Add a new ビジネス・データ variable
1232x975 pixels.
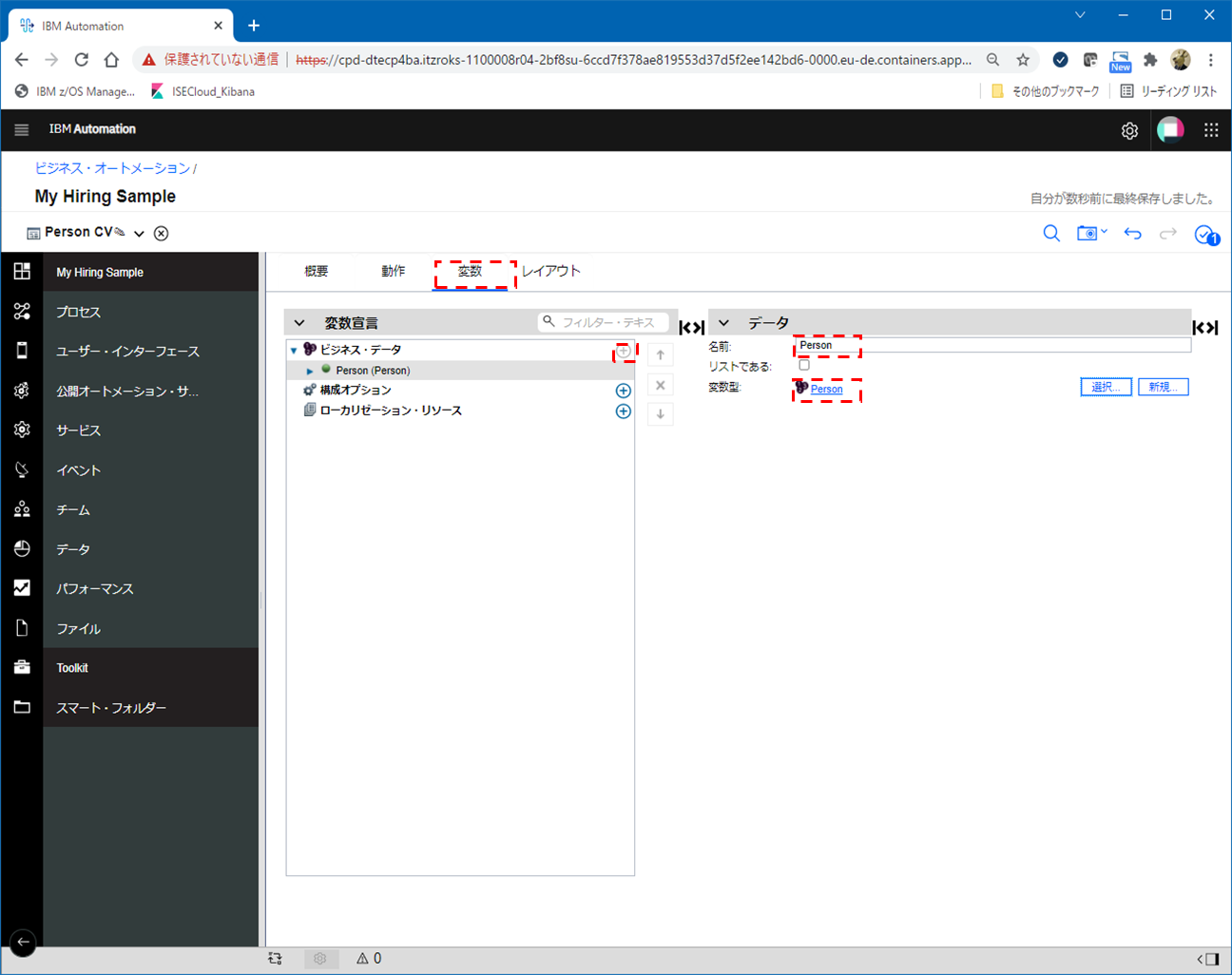point(624,351)
